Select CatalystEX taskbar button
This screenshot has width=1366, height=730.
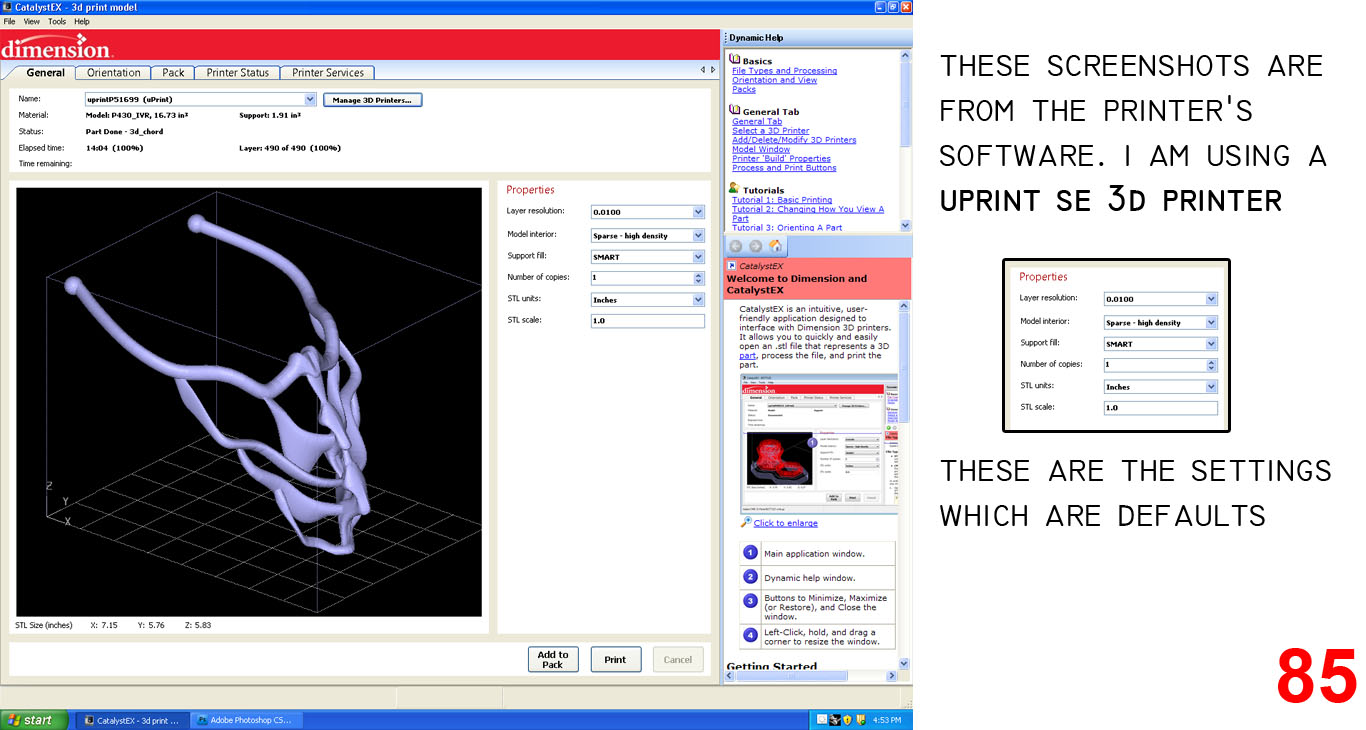131,720
